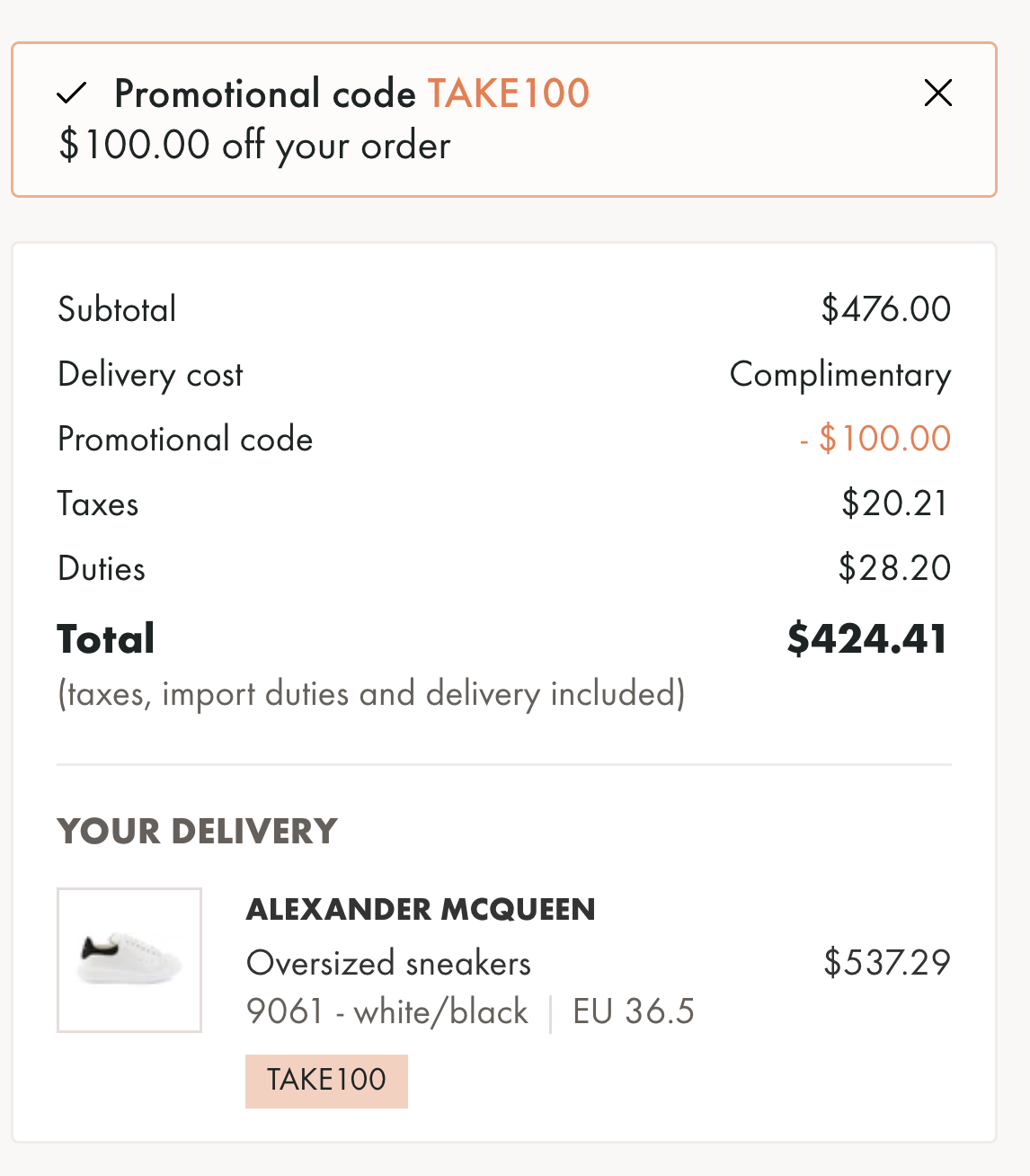1030x1176 pixels.
Task: Click the ALEXANDER MCQUEEN brand name
Action: point(421,909)
